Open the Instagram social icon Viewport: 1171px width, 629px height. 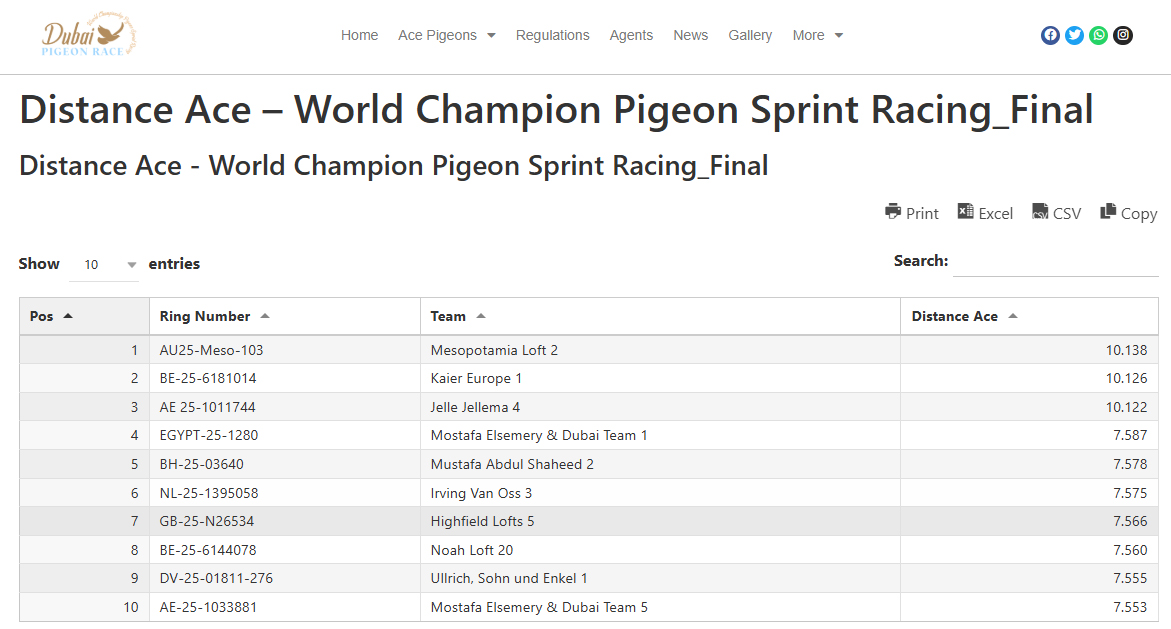coord(1123,35)
